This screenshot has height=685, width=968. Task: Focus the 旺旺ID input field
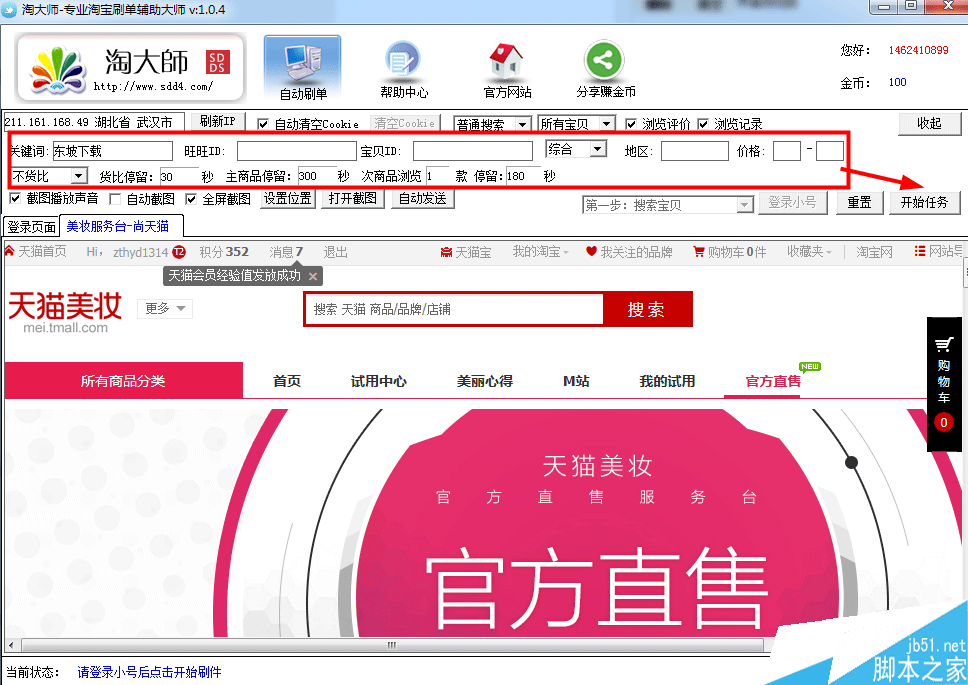pos(297,151)
